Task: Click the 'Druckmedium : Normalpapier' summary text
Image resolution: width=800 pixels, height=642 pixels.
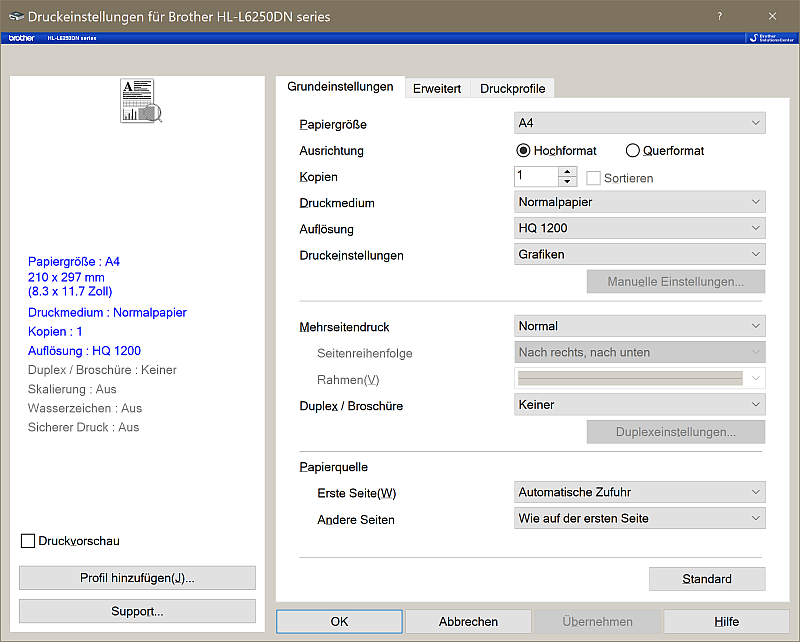Action: (x=107, y=312)
